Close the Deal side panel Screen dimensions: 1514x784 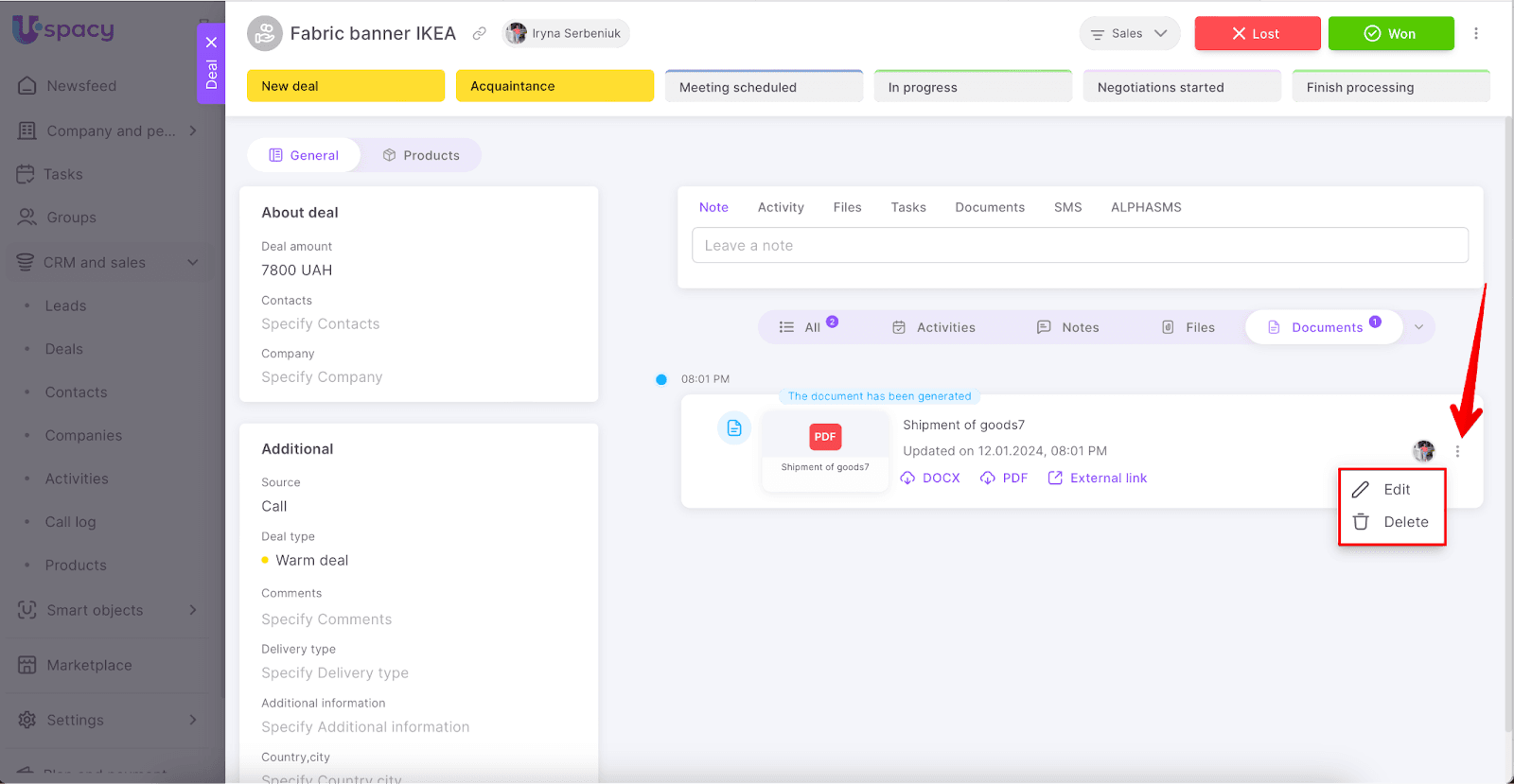tap(211, 43)
